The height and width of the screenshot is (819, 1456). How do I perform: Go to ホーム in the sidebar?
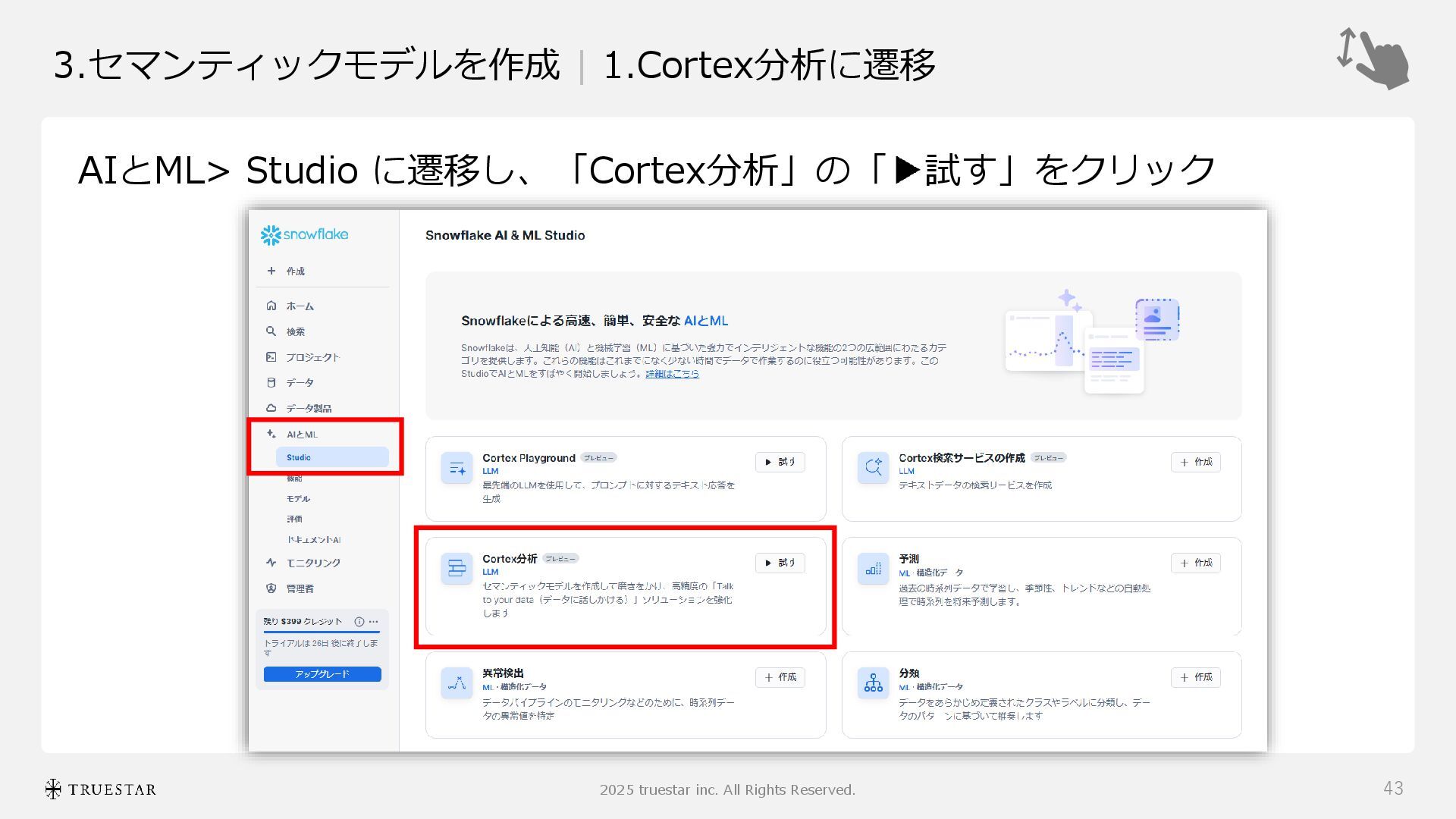pyautogui.click(x=300, y=306)
